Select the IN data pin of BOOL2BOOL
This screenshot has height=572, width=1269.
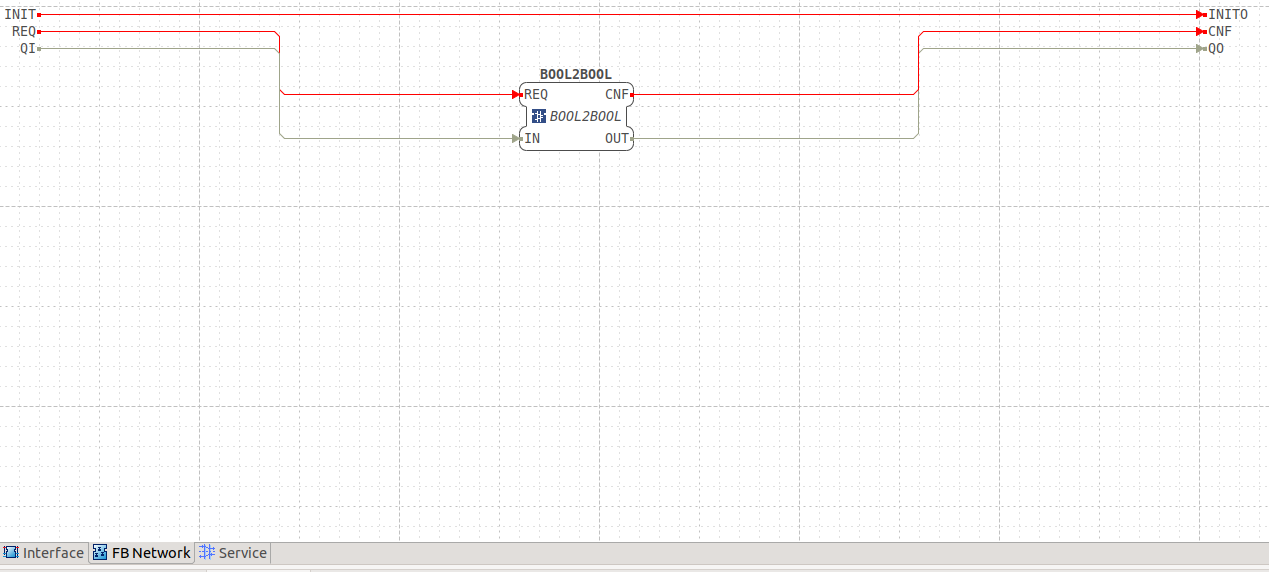[532, 138]
